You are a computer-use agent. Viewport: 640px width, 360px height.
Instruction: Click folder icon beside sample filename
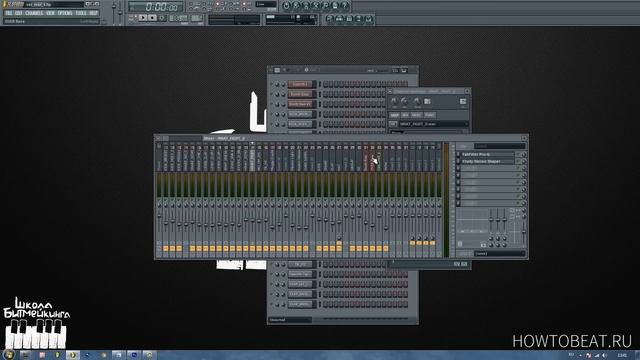(393, 124)
